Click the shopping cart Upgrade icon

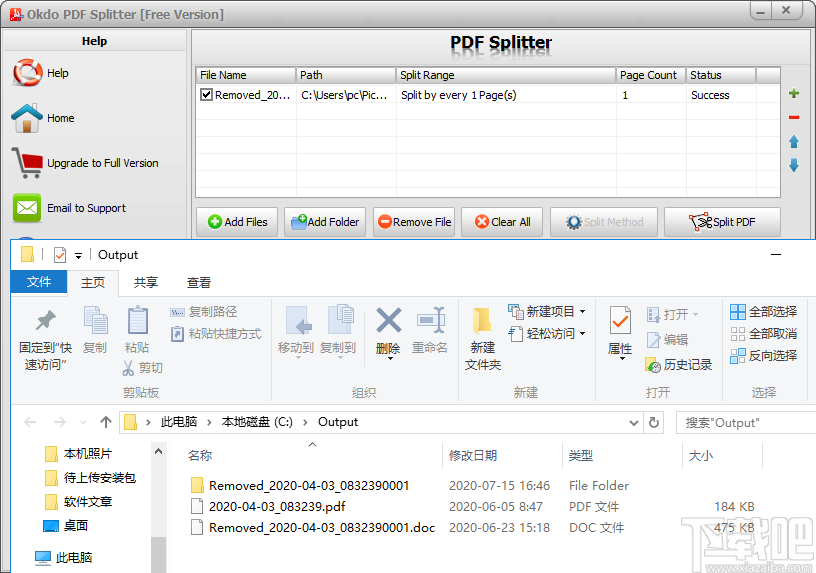27,163
